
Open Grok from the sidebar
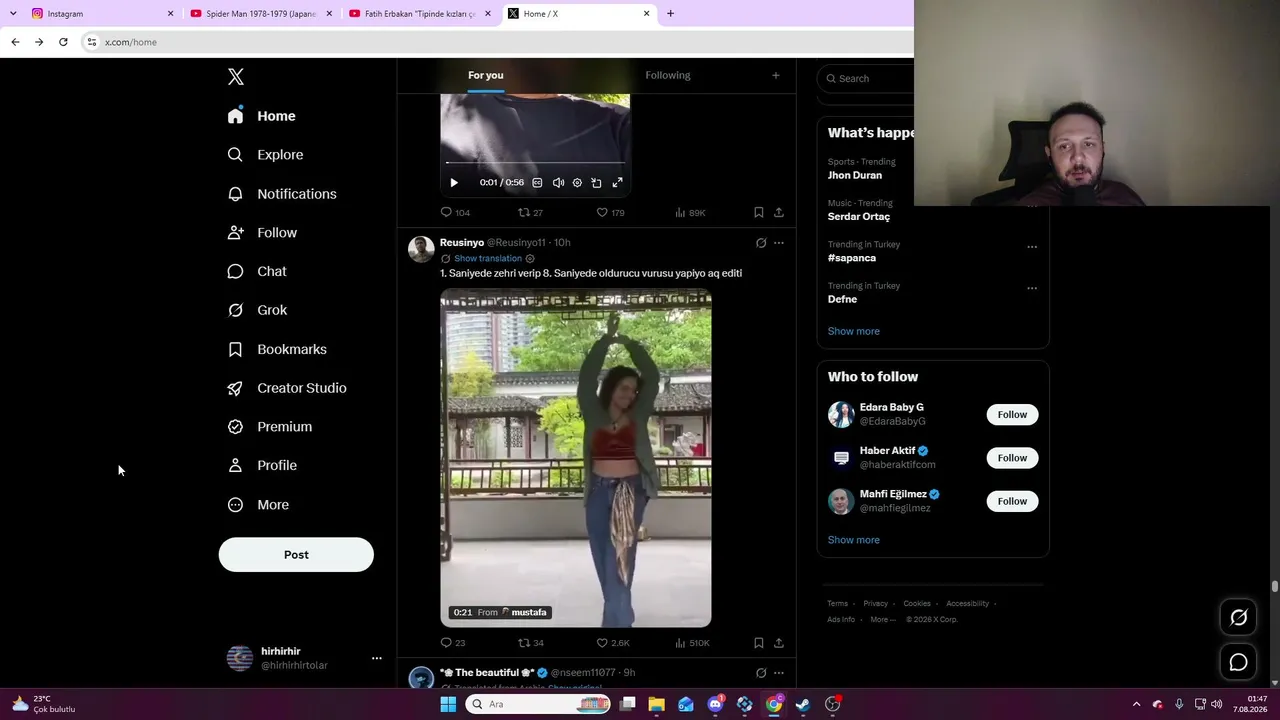coord(258,310)
